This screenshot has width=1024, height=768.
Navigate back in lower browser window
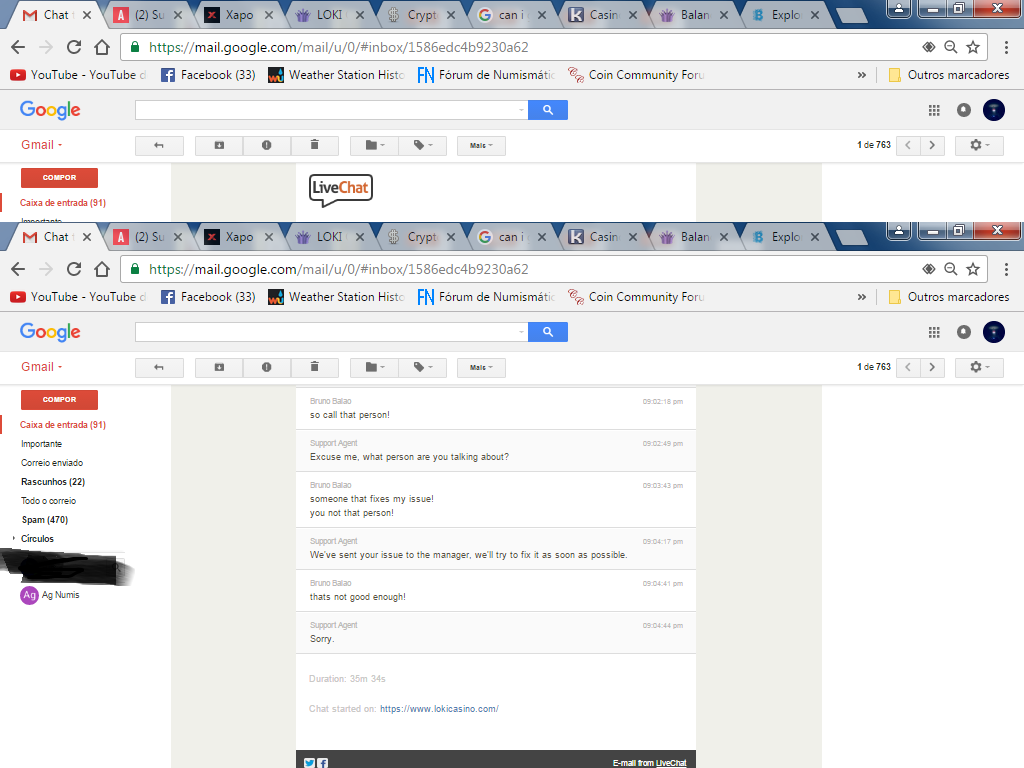point(18,269)
